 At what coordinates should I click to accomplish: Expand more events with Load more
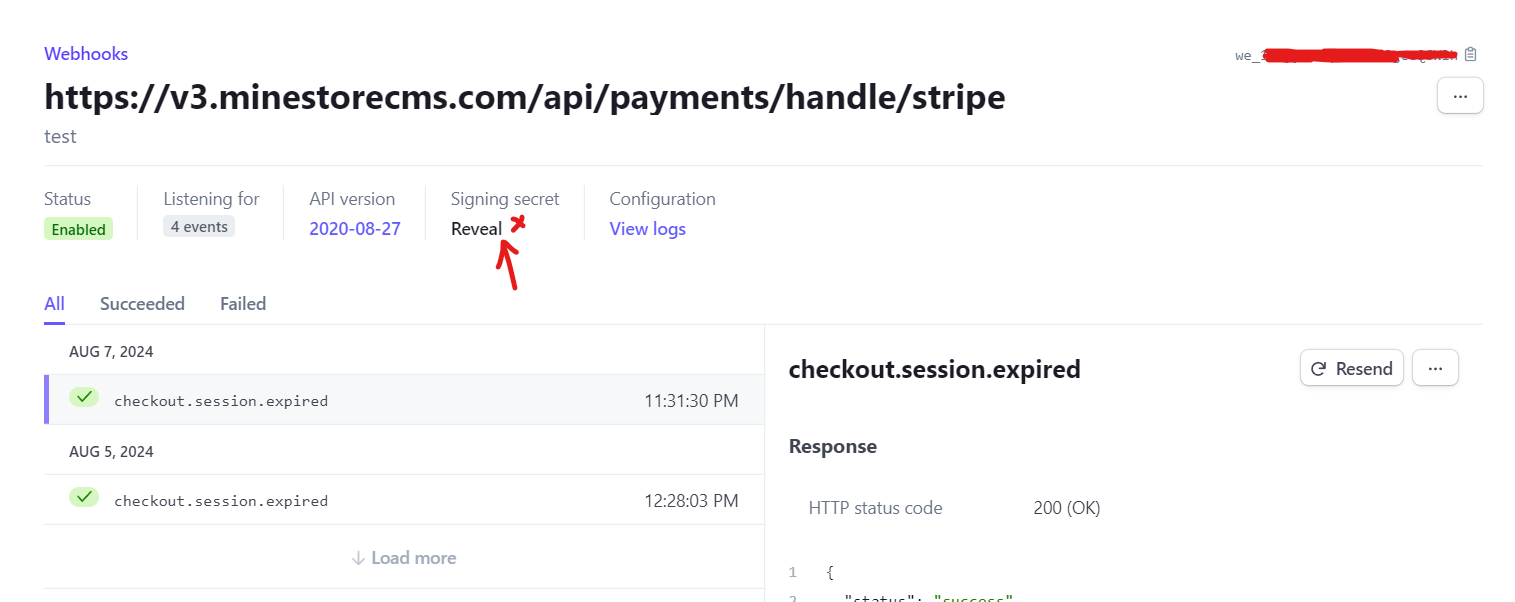click(403, 557)
